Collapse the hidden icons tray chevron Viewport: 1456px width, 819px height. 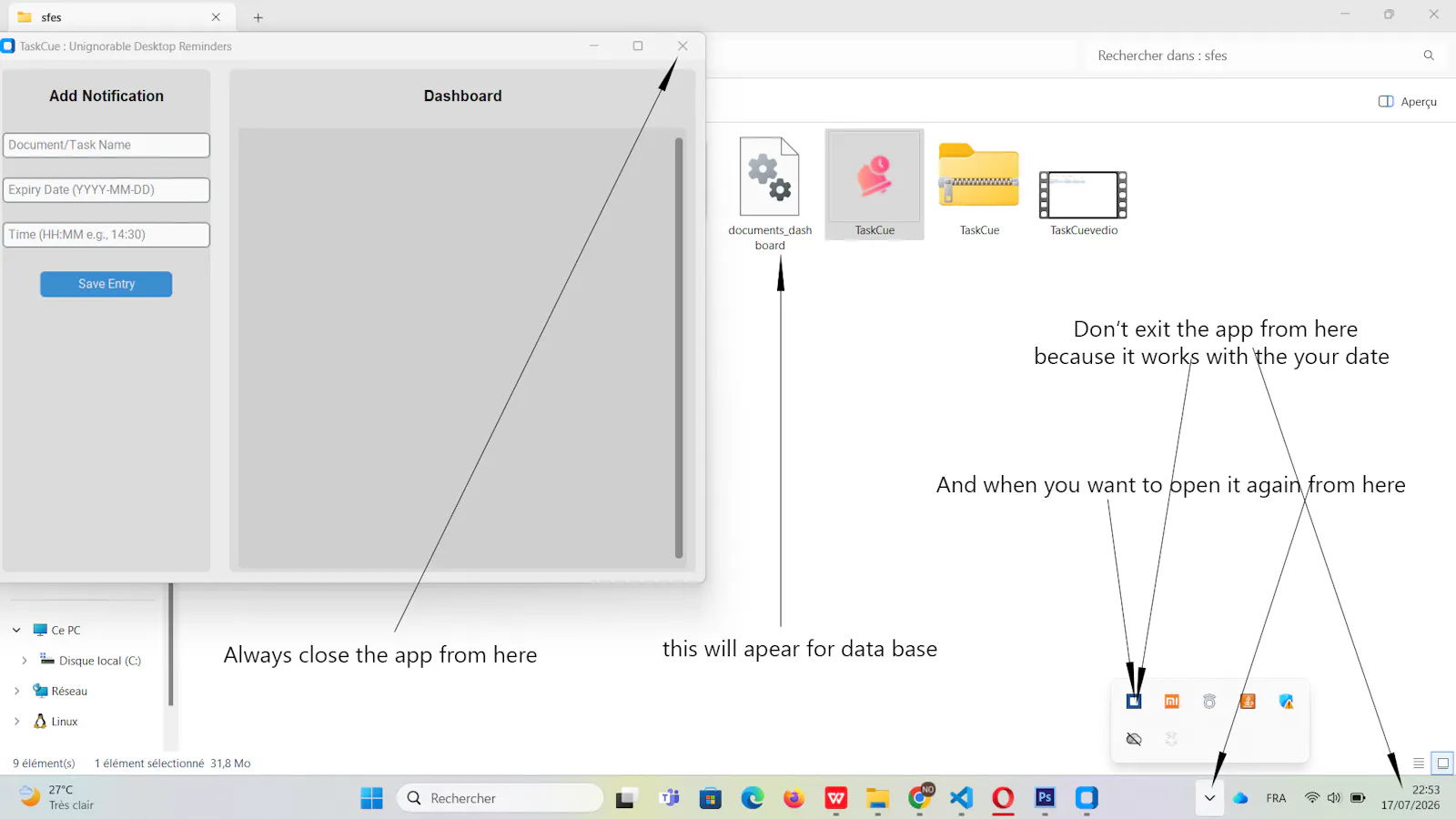(x=1209, y=798)
